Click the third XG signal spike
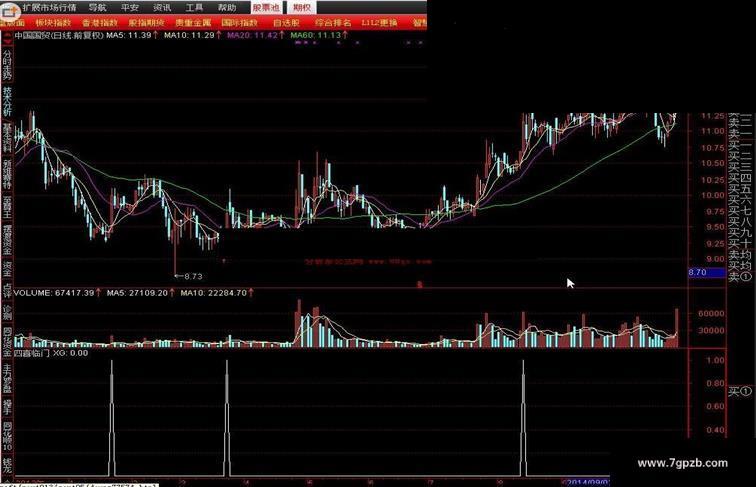This screenshot has width=756, height=487. [524, 419]
